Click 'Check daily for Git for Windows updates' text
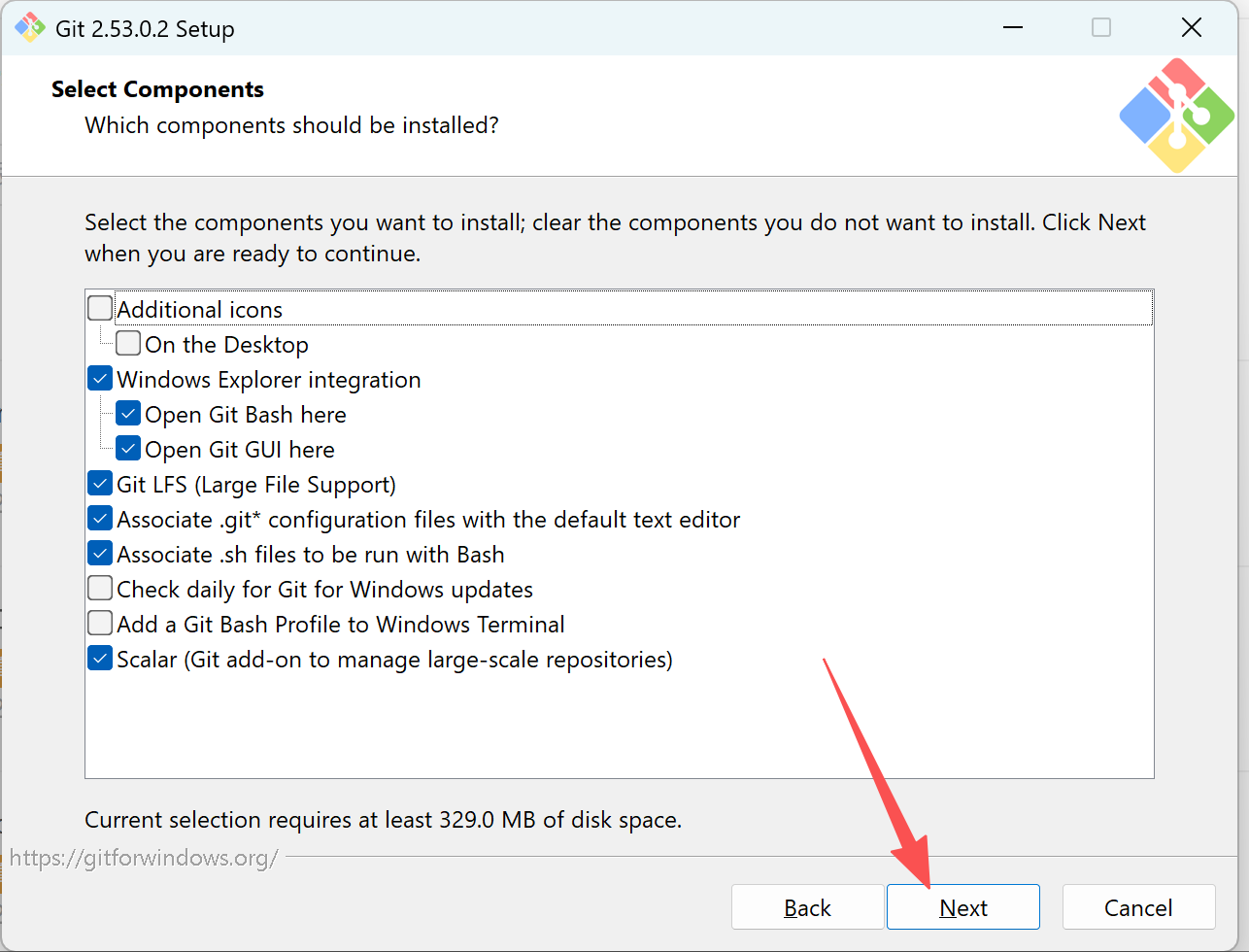The width and height of the screenshot is (1249, 952). [325, 590]
